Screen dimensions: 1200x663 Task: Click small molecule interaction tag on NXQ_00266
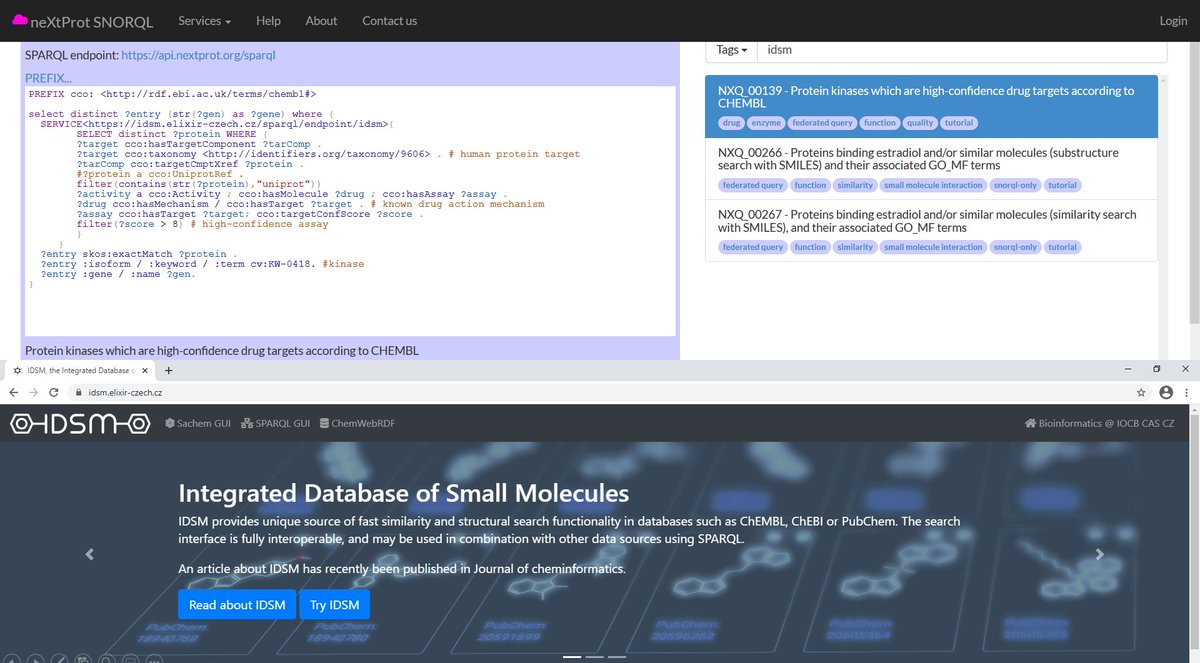coord(933,185)
